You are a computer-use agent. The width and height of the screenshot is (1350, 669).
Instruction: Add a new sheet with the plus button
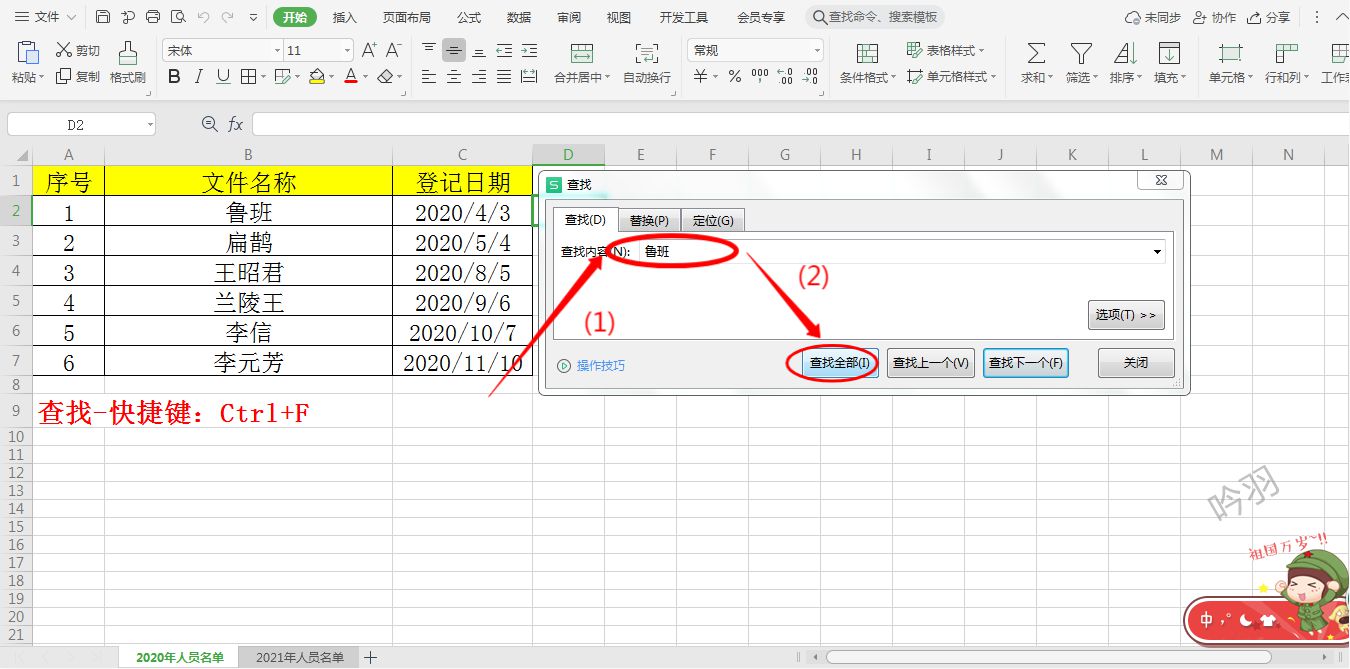coord(370,657)
